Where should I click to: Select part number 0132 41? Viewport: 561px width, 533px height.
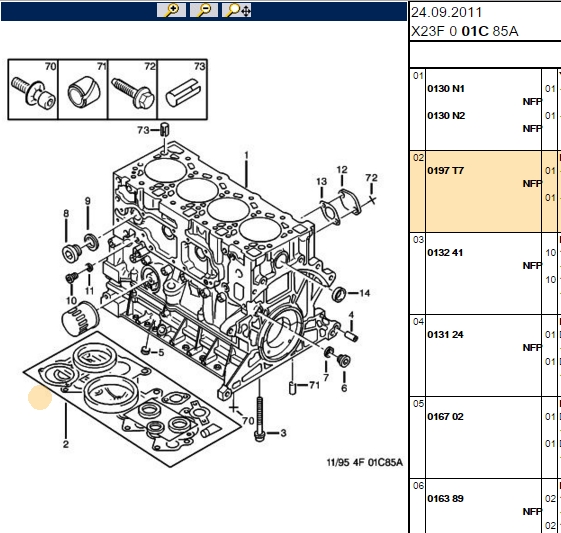445,253
